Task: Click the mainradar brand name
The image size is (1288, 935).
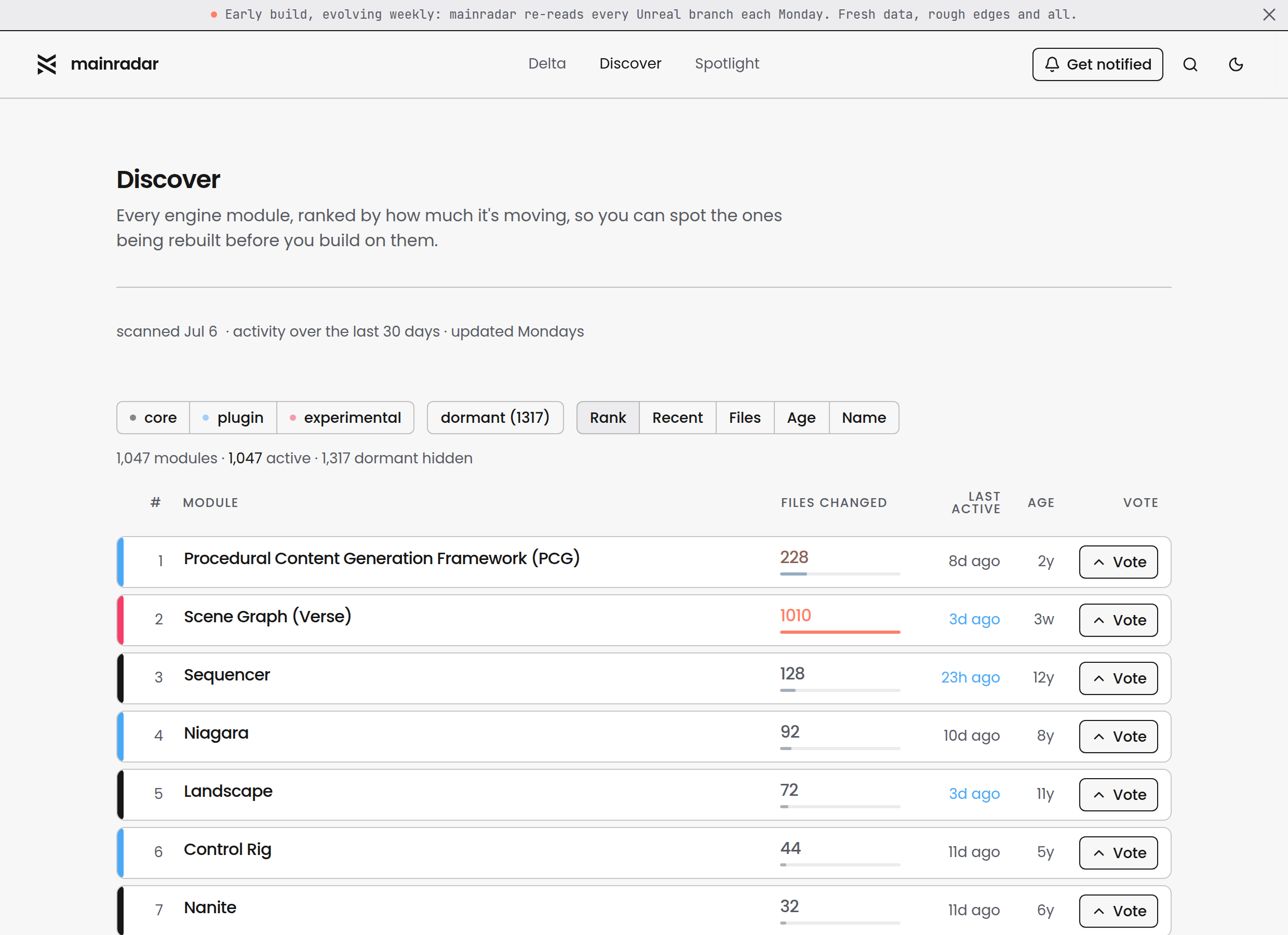Action: pos(114,64)
